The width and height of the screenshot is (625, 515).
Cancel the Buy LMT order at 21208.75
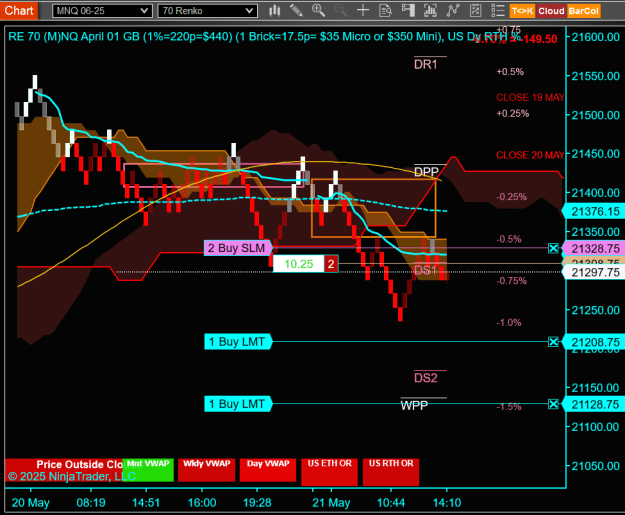pyautogui.click(x=553, y=342)
